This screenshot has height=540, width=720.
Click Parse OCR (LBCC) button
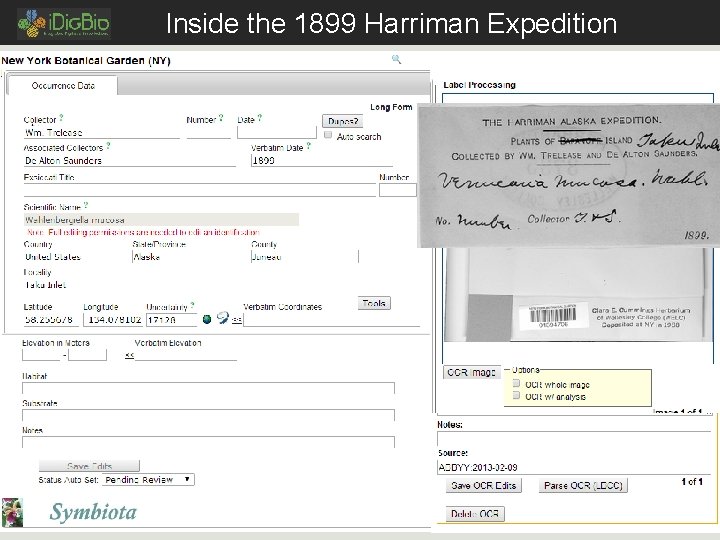click(x=583, y=485)
